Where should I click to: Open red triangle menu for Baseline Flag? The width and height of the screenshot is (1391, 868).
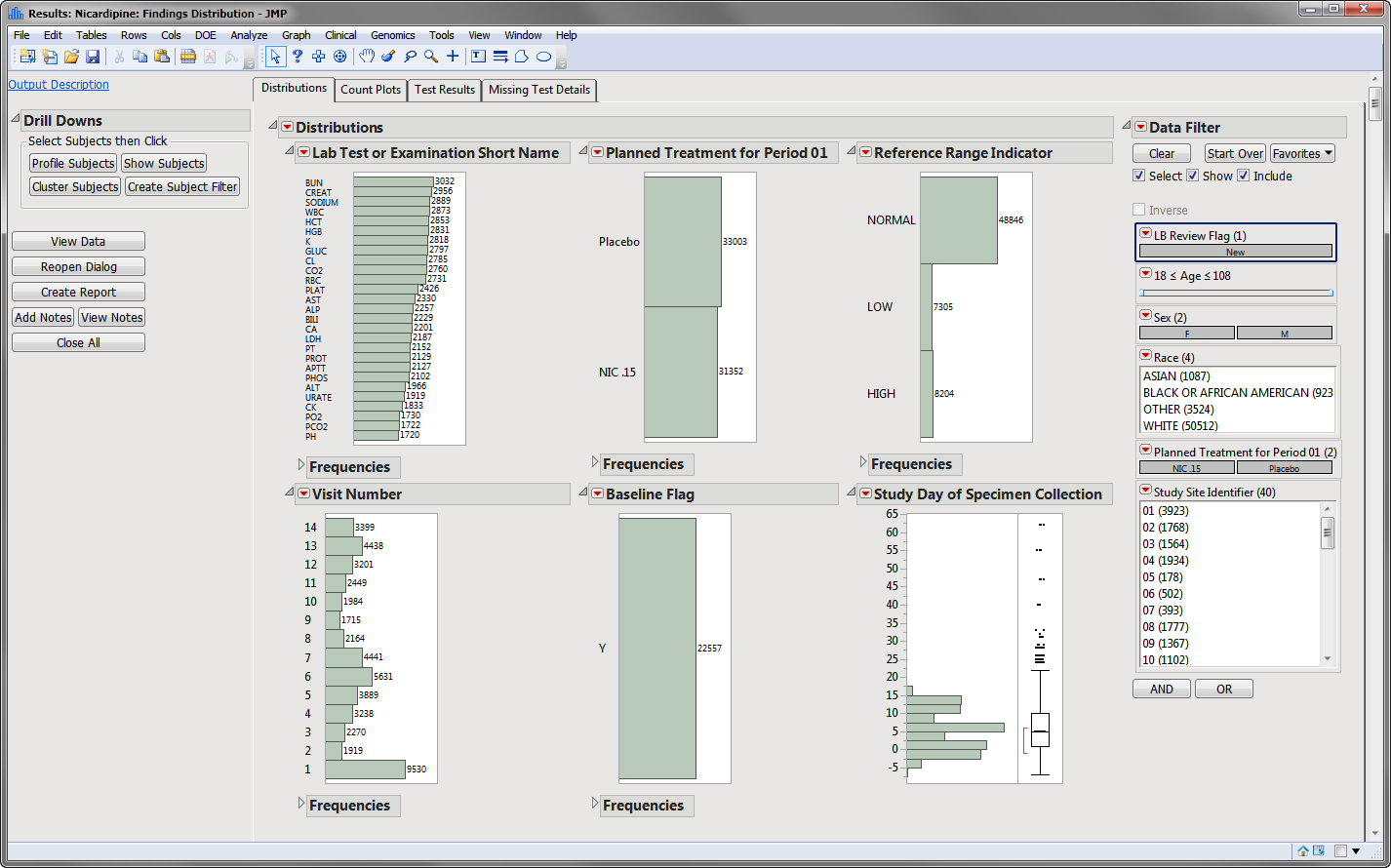(597, 494)
